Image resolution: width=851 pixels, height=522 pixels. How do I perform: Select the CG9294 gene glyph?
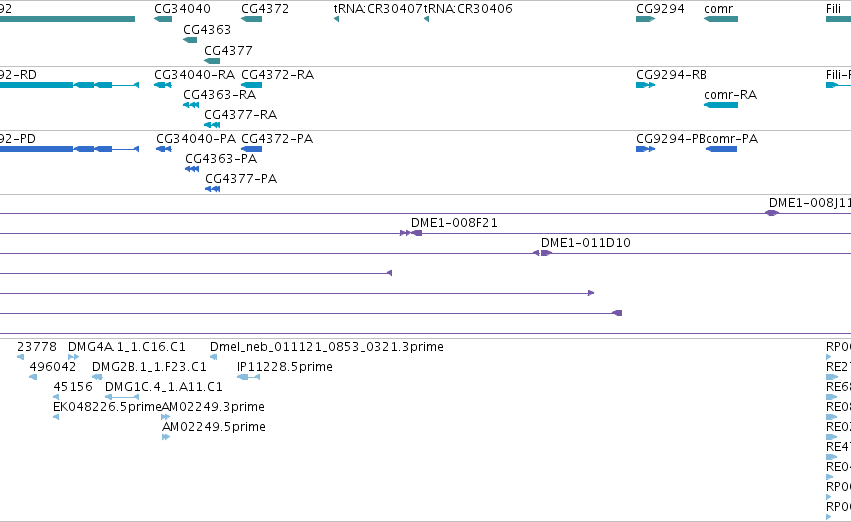click(645, 19)
